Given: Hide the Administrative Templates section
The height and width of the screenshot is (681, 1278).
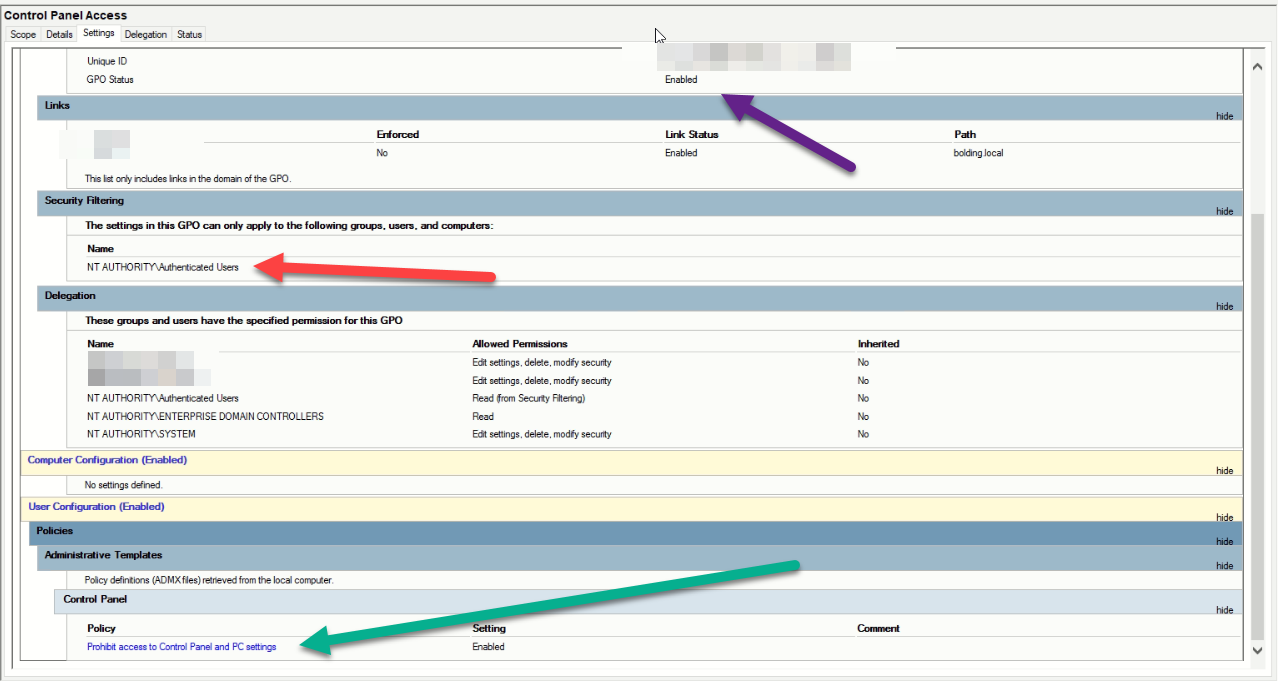Looking at the screenshot, I should point(1224,565).
